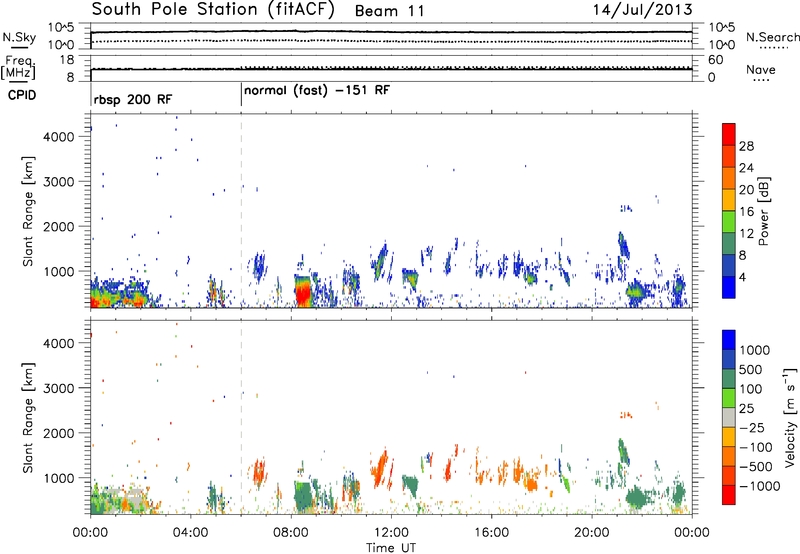Click the '16:00' time tick label
The width and height of the screenshot is (800, 554).
coord(491,533)
